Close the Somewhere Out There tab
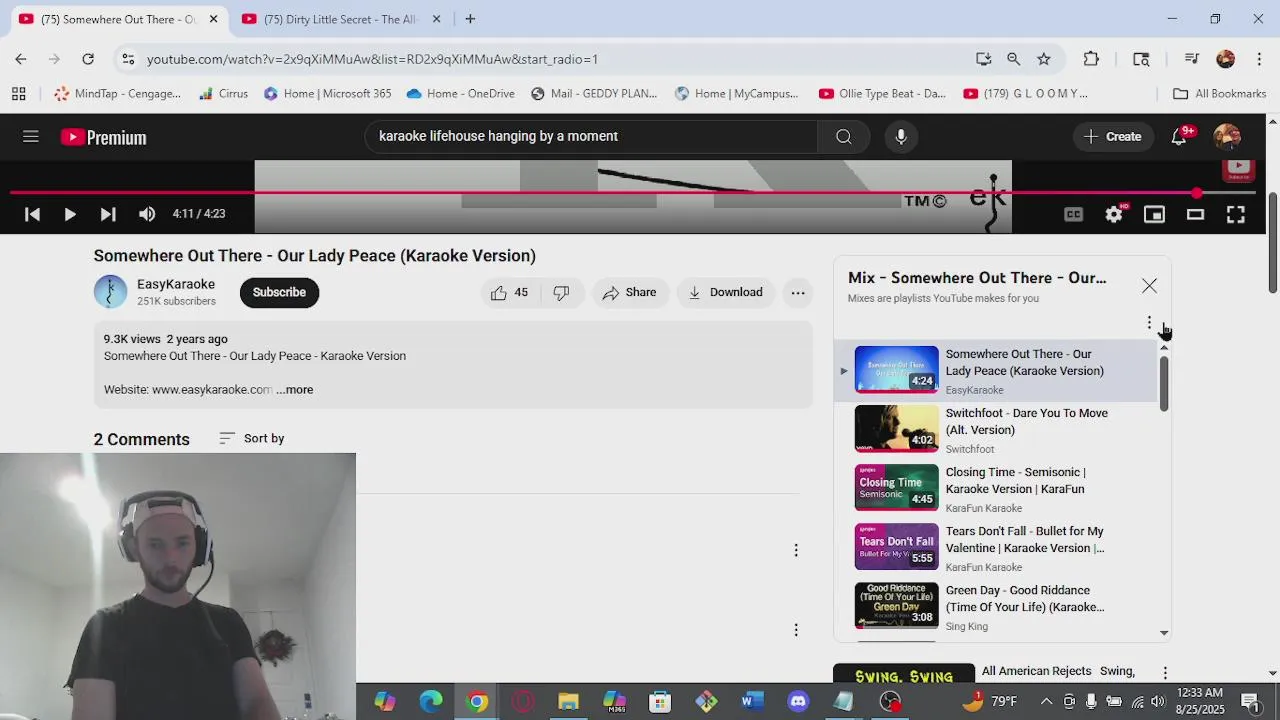Viewport: 1280px width, 720px height. 213,19
